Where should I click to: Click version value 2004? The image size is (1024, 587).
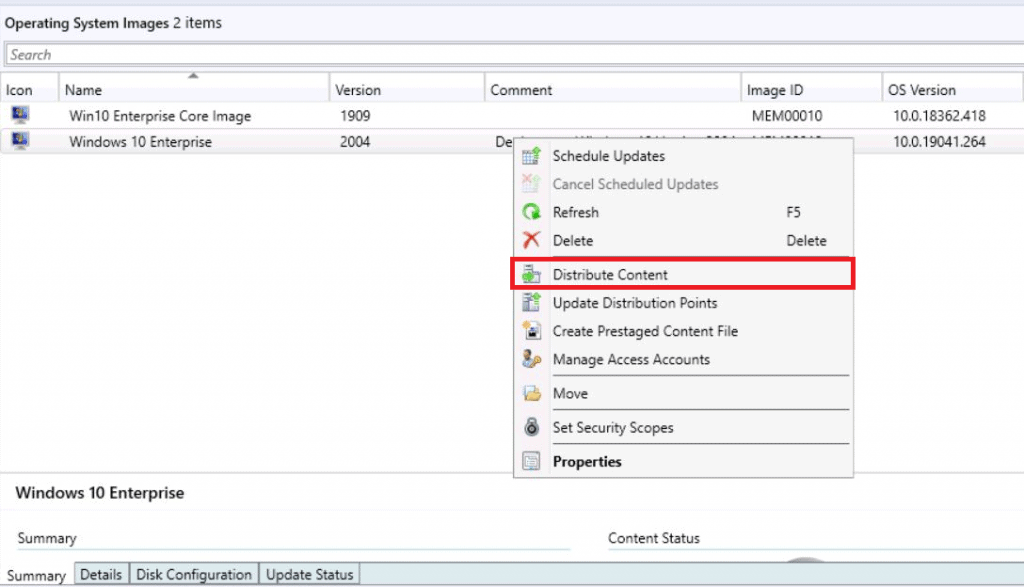(355, 142)
